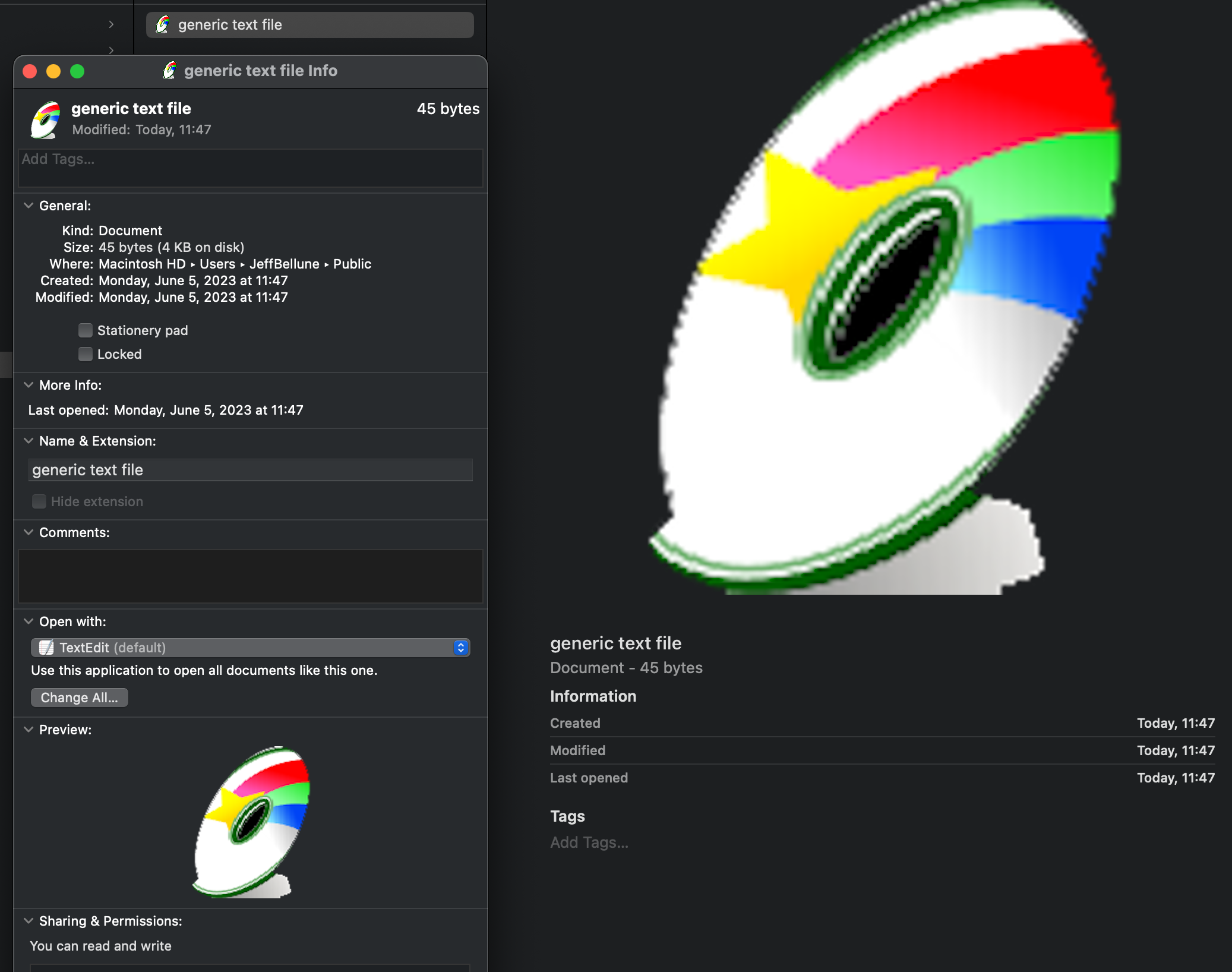Click the icon beside generic text file in the list
This screenshot has width=1232, height=972.
(x=163, y=25)
